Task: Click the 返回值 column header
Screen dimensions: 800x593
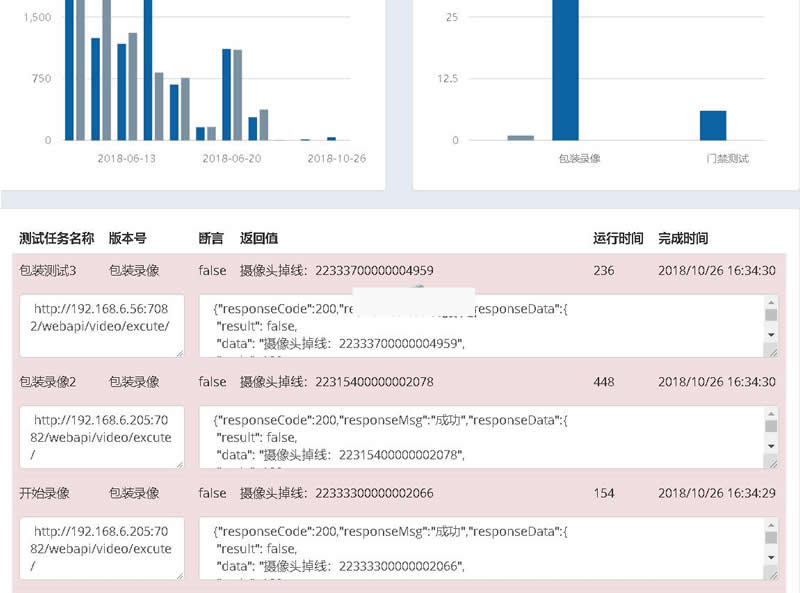Action: [259, 238]
